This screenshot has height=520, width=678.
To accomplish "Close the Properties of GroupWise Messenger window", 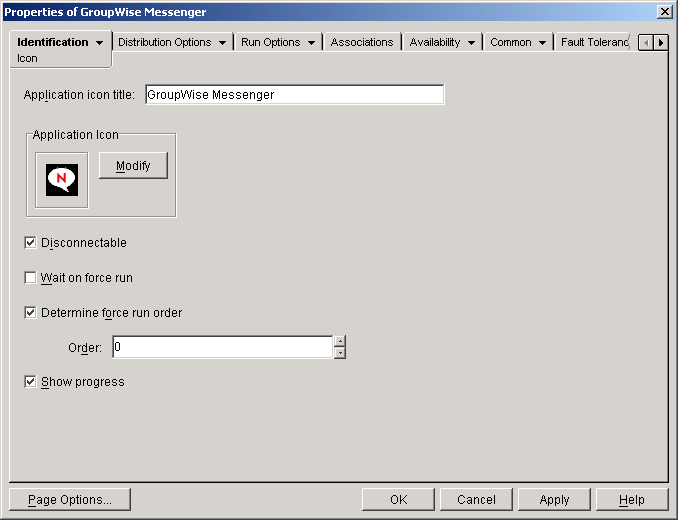I will click(664, 12).
